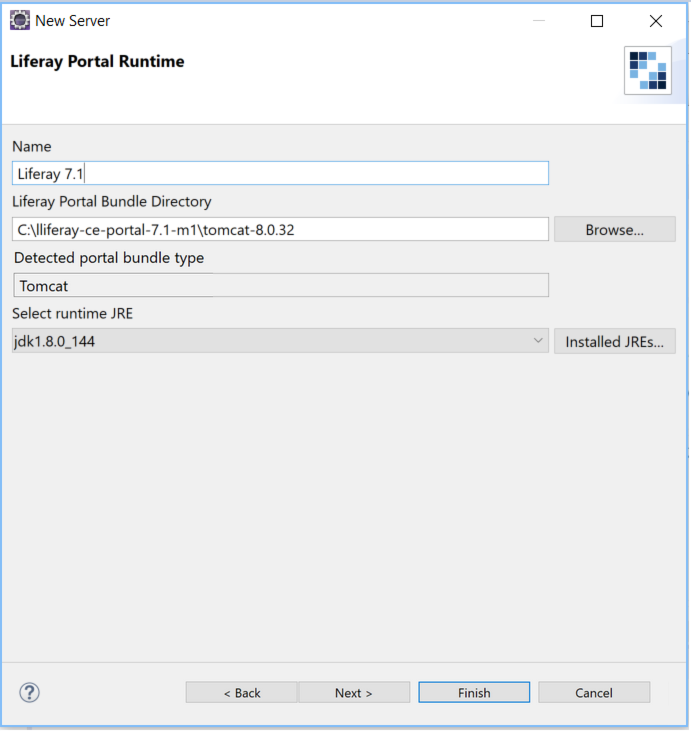Click the Liferay logo icon
Image resolution: width=691 pixels, height=731 pixels.
click(x=648, y=70)
